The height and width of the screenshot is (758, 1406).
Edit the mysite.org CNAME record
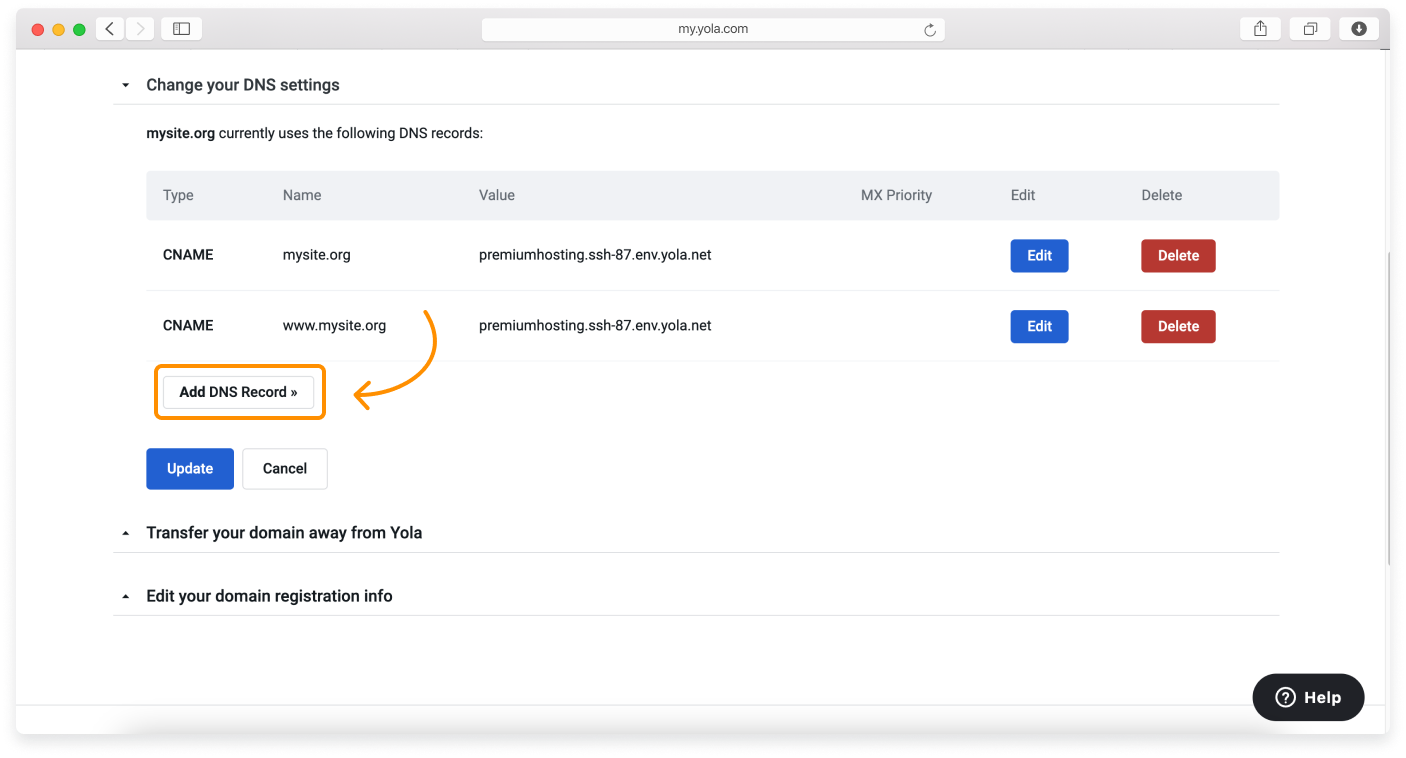(x=1039, y=255)
